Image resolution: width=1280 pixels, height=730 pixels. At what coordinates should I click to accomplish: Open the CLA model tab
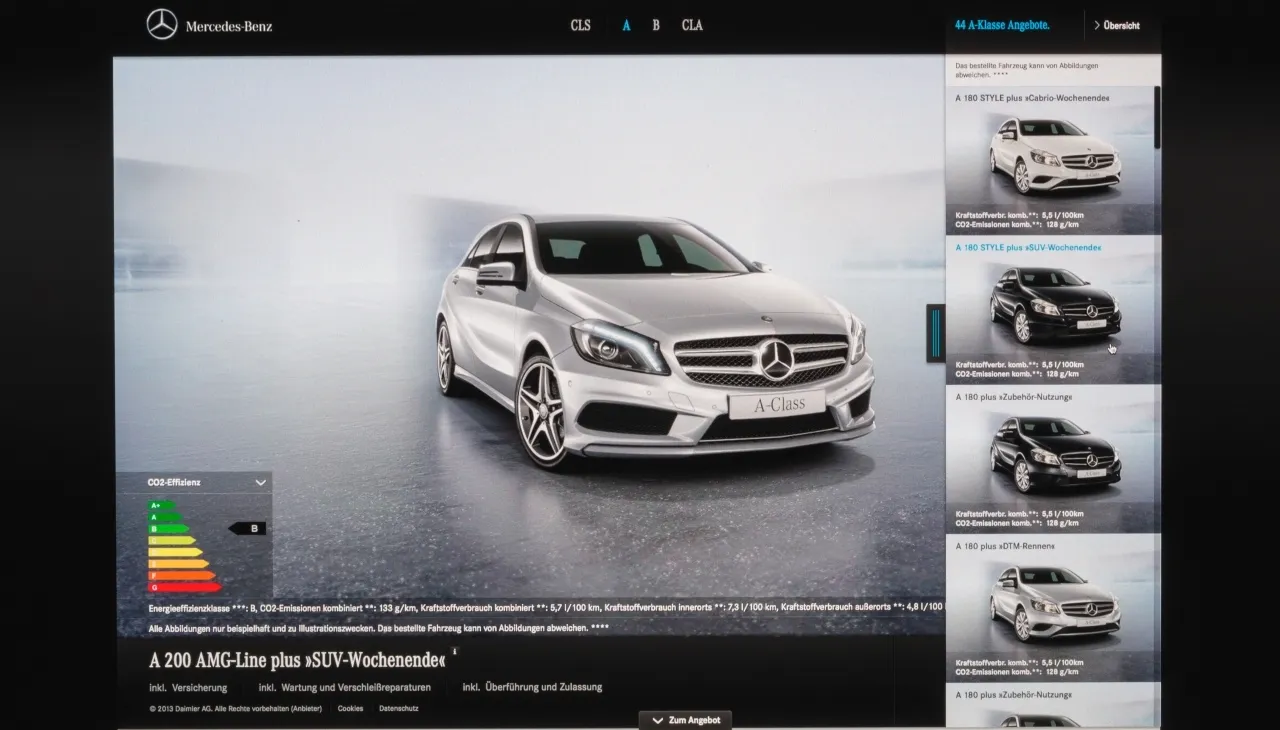coord(692,25)
